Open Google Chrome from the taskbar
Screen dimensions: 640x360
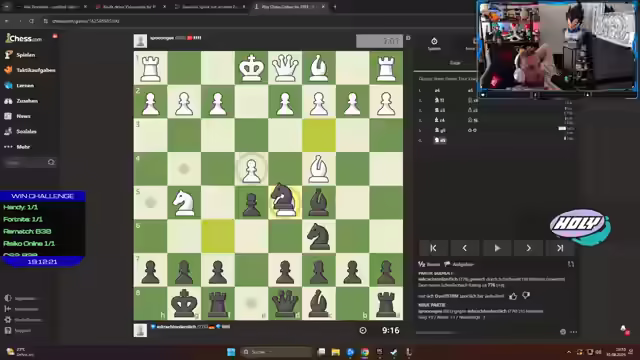click(365, 352)
